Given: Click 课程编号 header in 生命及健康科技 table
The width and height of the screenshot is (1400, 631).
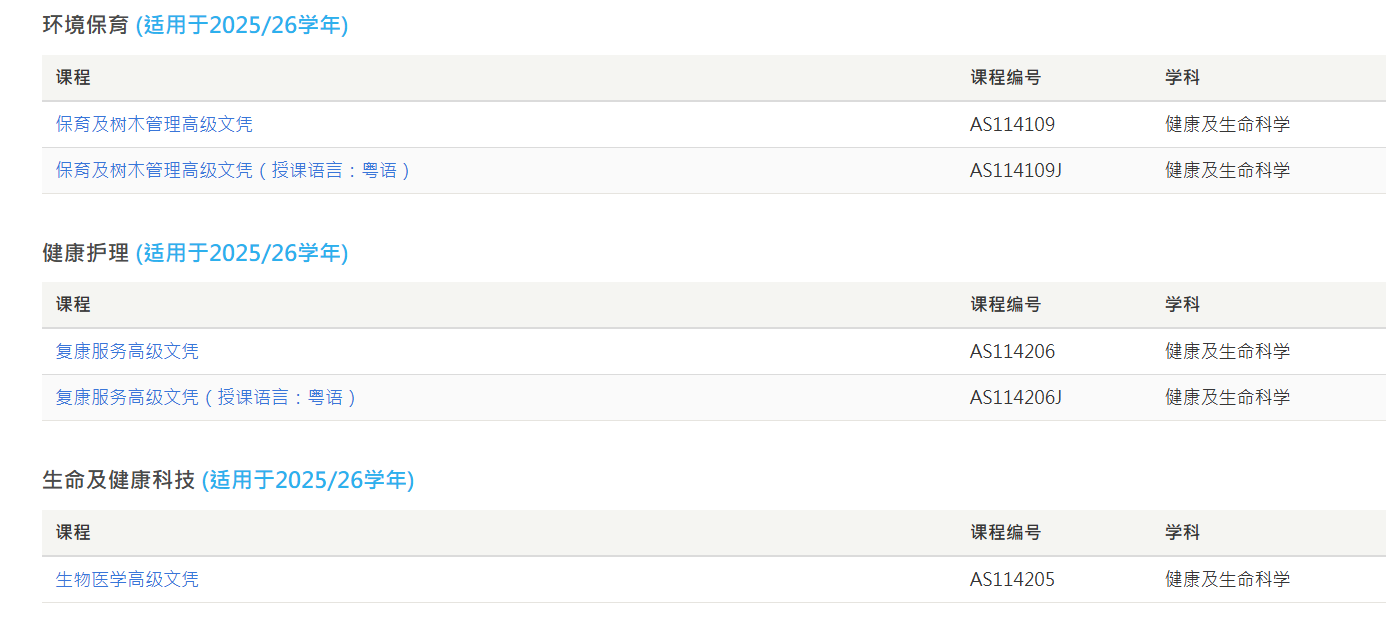Looking at the screenshot, I should click(x=1005, y=533).
